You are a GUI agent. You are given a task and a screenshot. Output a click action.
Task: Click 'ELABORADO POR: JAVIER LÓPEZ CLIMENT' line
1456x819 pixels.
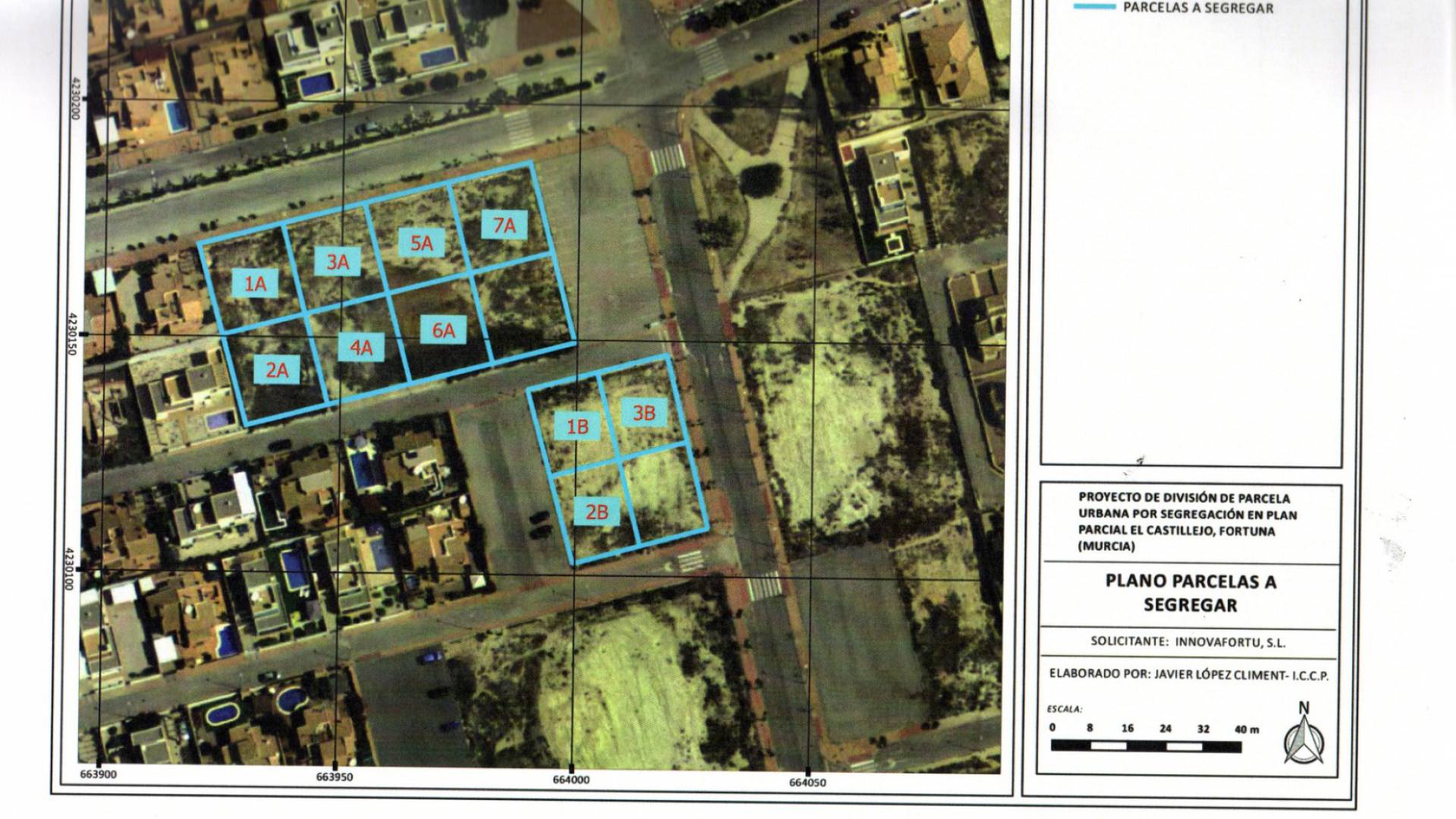click(1189, 674)
